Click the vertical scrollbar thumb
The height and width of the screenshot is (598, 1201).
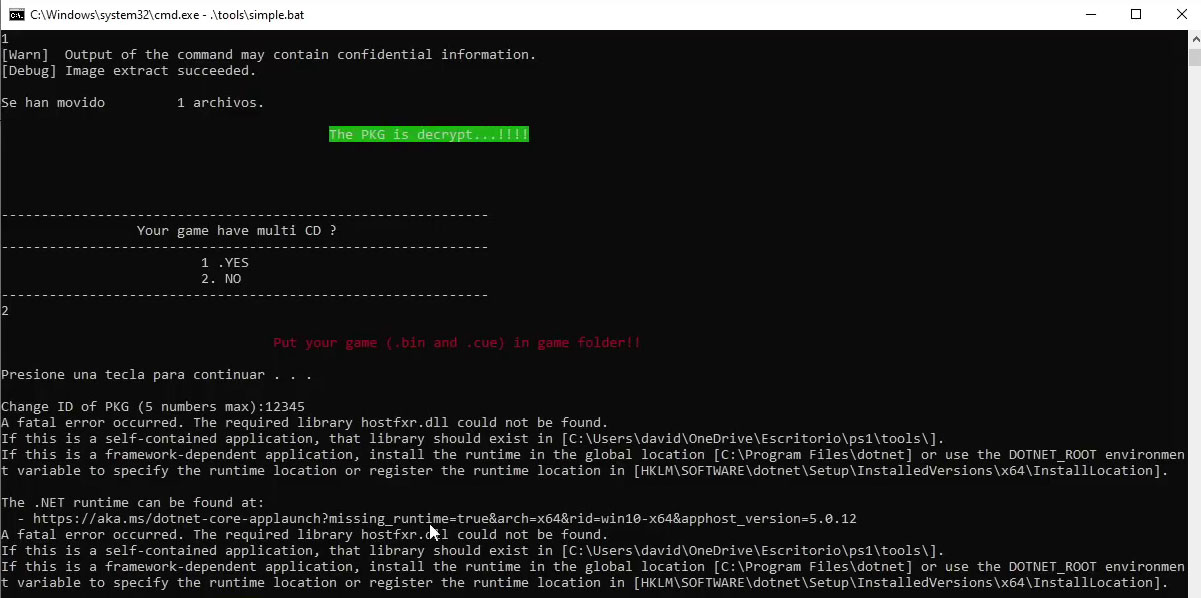(x=1193, y=56)
